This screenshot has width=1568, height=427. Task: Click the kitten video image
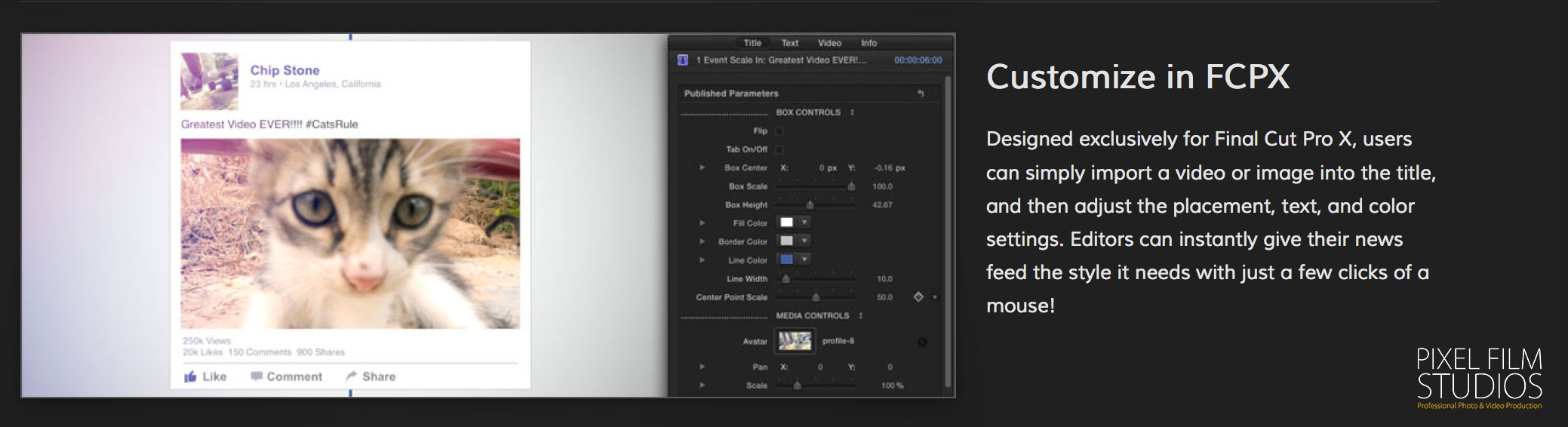point(350,234)
